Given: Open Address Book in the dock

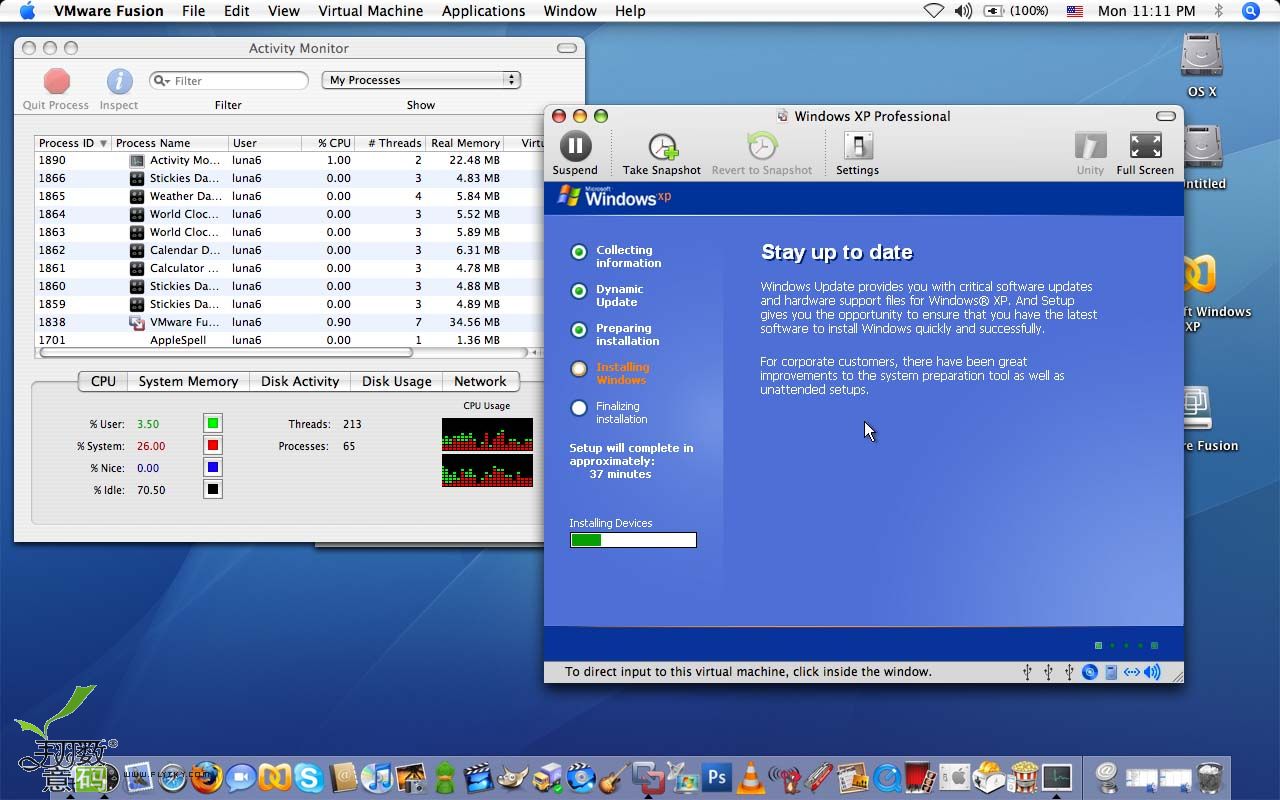Looking at the screenshot, I should 343,777.
